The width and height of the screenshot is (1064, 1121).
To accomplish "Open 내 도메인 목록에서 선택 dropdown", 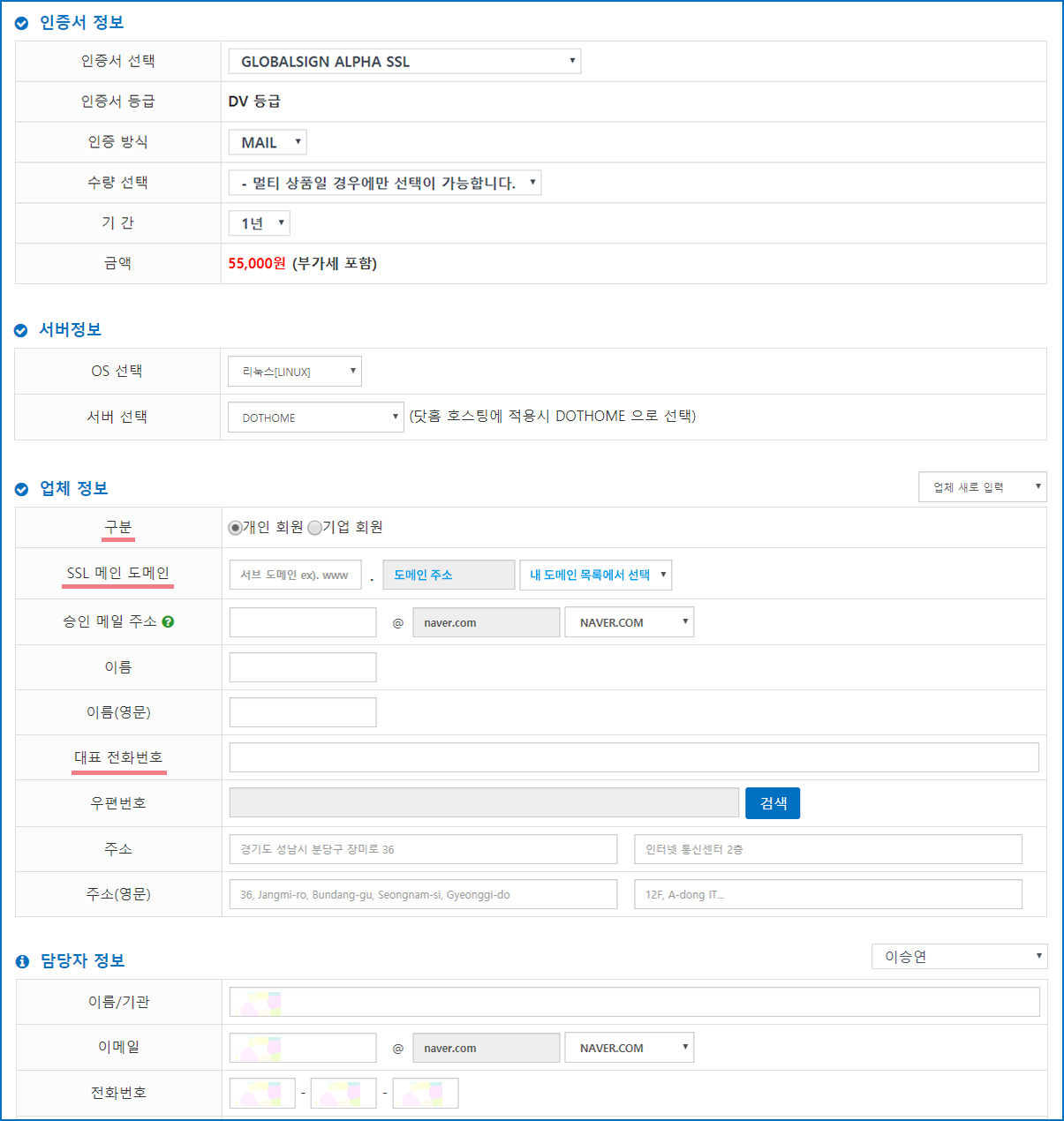I will [595, 575].
